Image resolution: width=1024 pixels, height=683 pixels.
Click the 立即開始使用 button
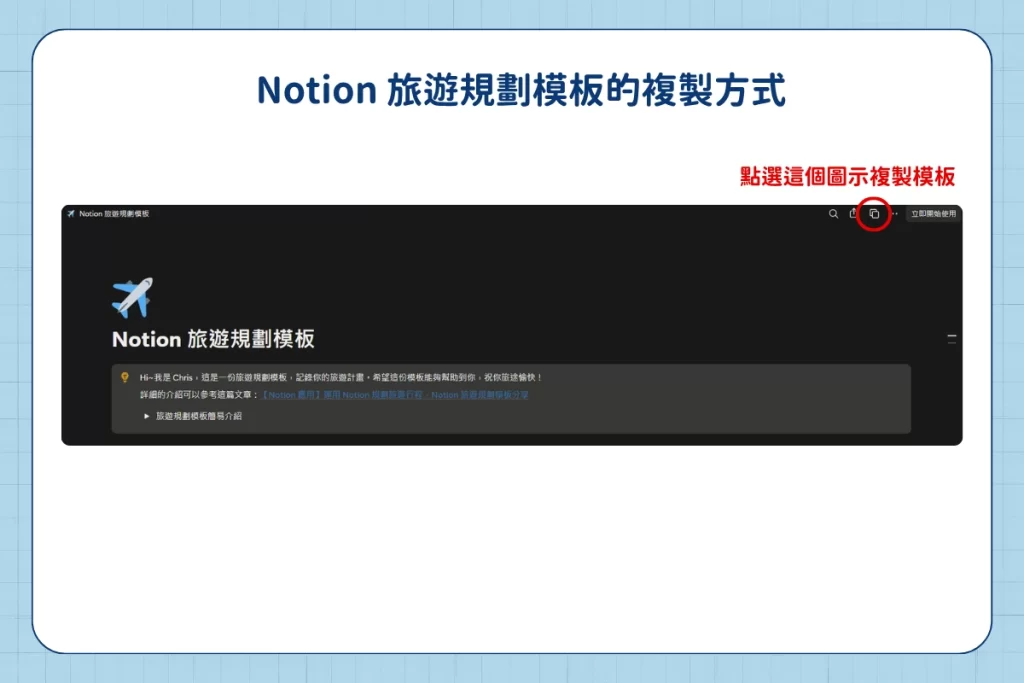tap(935, 214)
